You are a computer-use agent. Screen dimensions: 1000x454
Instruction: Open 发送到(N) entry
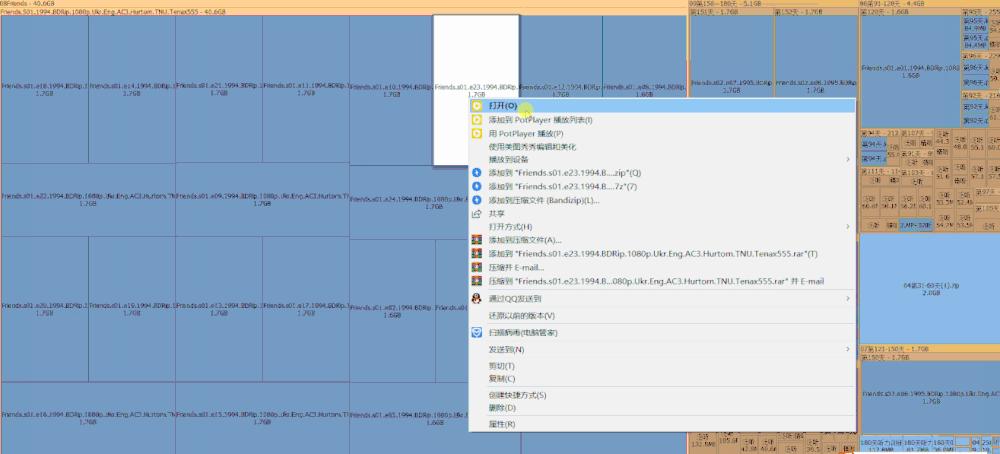[x=662, y=349]
